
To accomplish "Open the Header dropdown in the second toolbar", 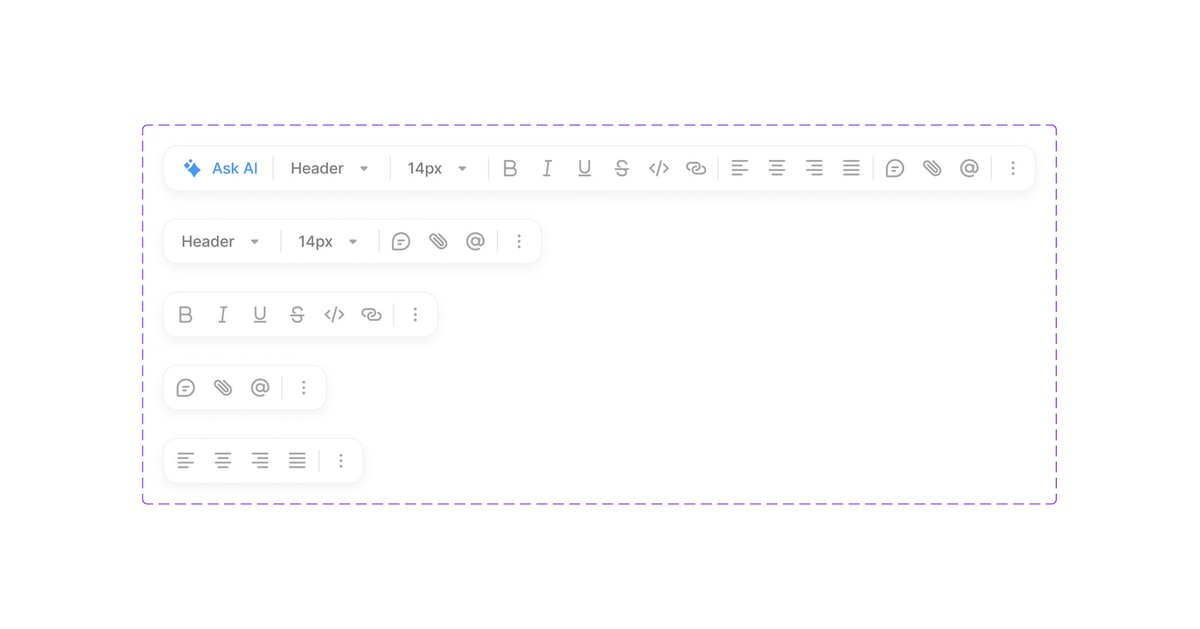I will pyautogui.click(x=220, y=241).
